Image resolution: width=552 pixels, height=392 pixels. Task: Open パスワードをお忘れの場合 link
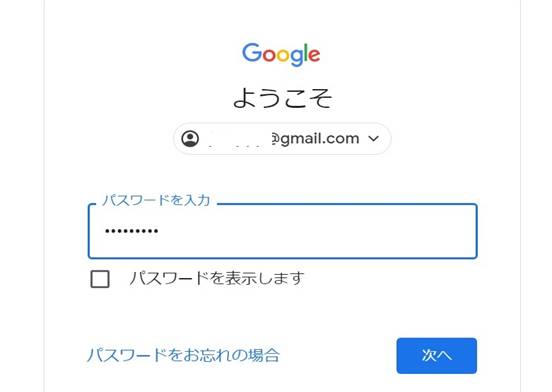(x=183, y=355)
